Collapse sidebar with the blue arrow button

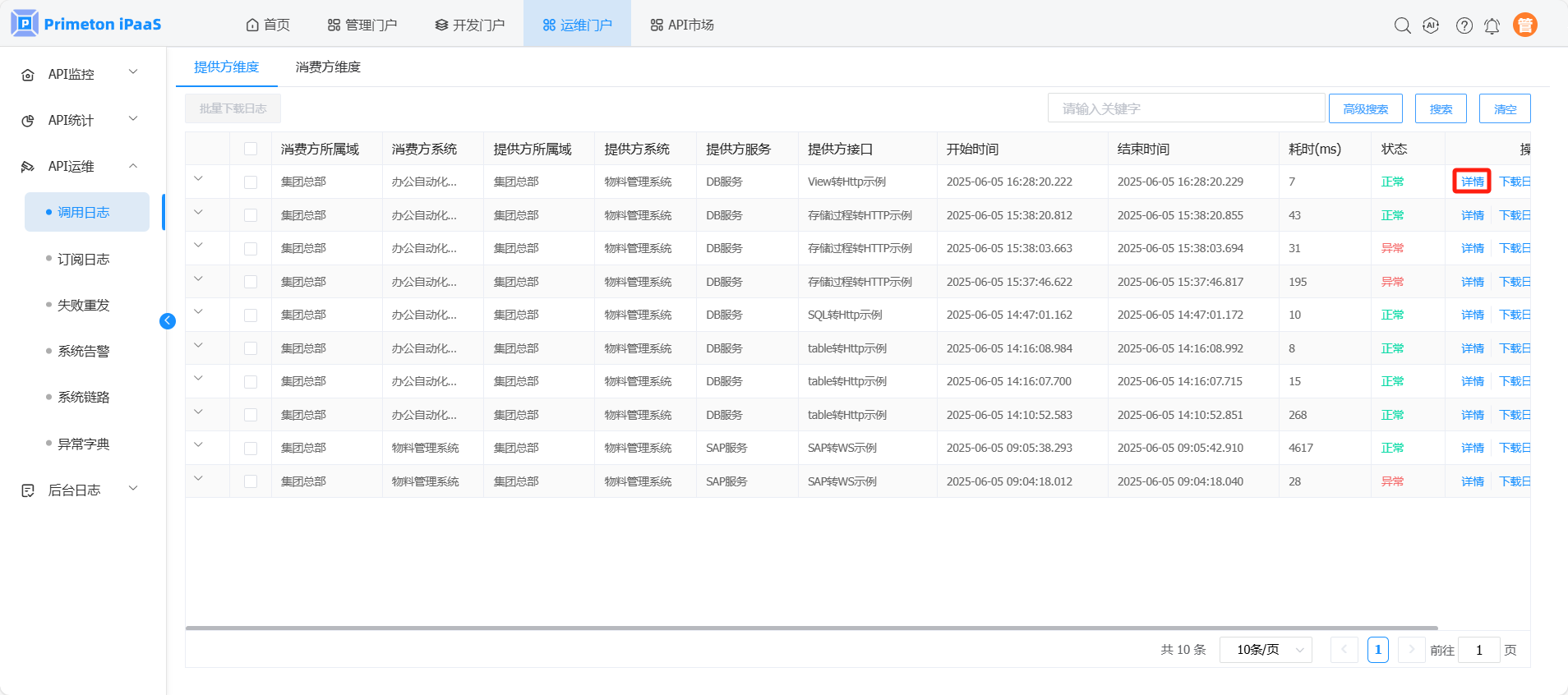pyautogui.click(x=168, y=321)
